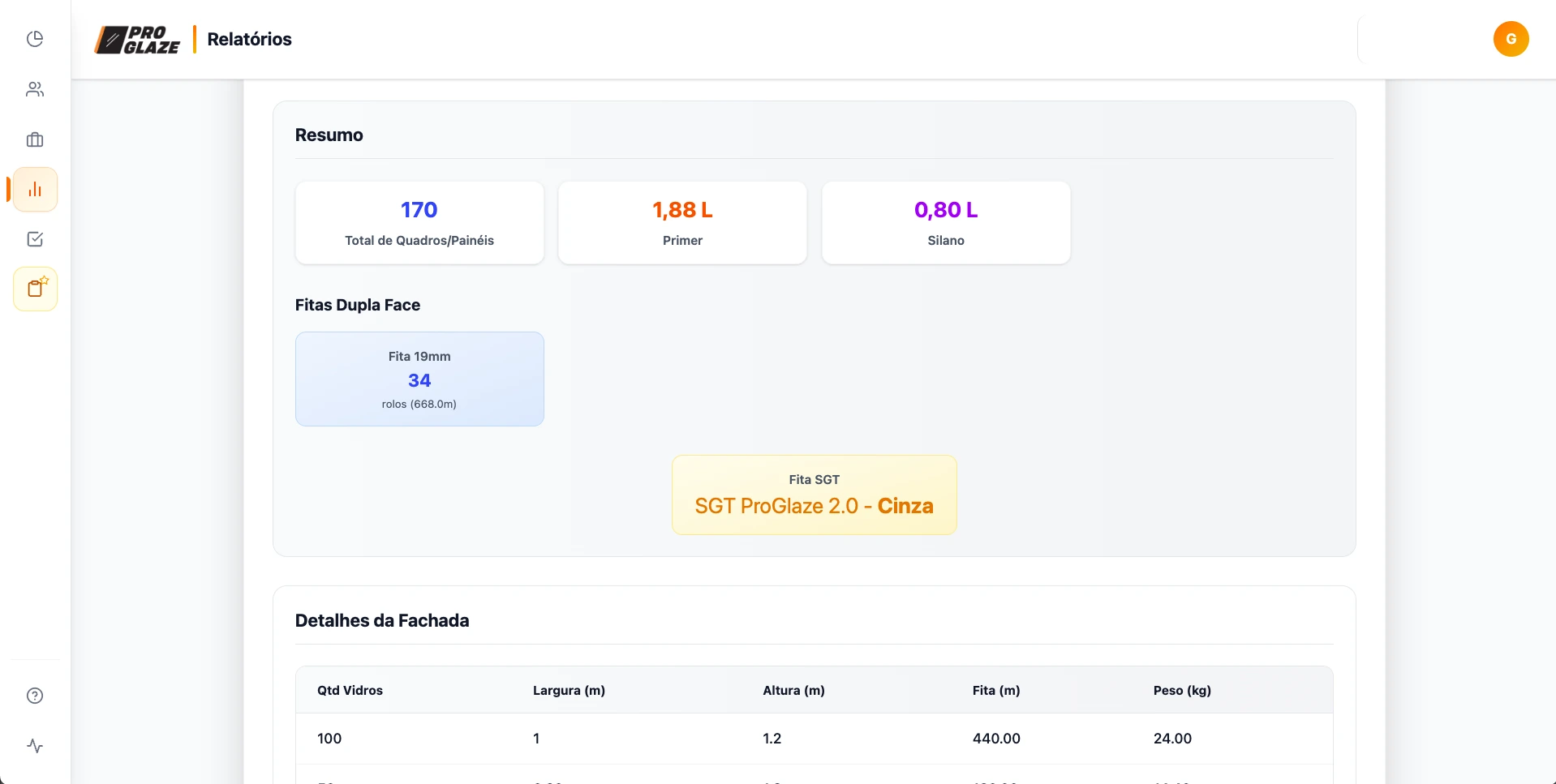Open the help question mark icon
This screenshot has height=784, width=1556.
tap(35, 696)
